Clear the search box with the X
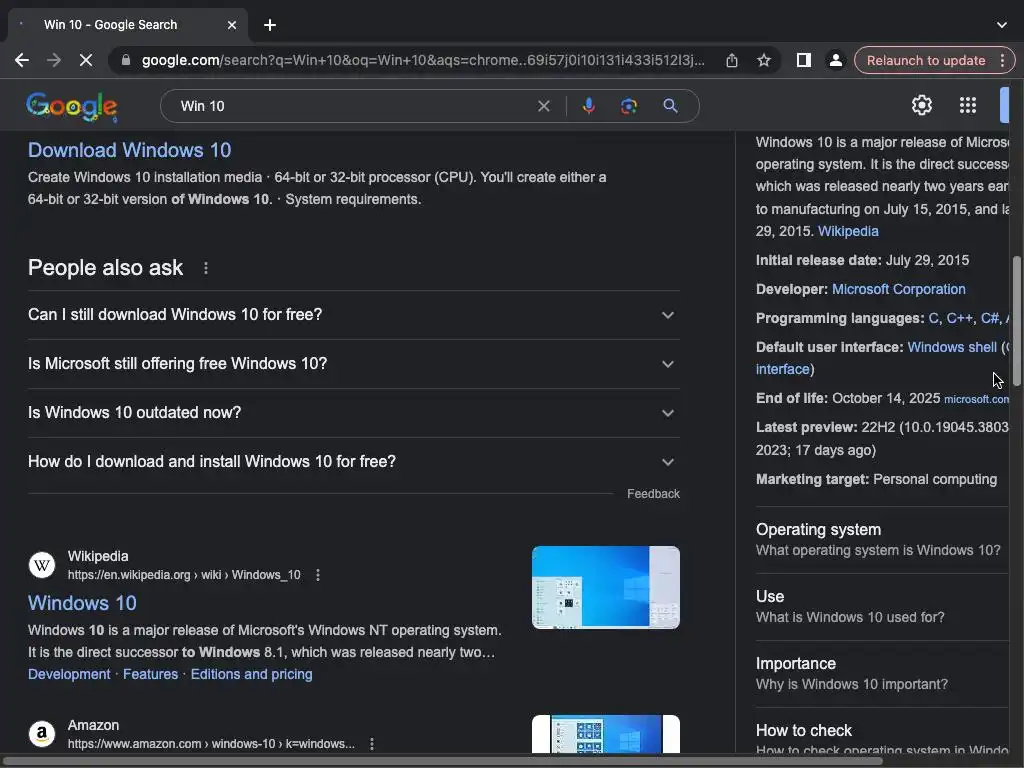This screenshot has height=768, width=1024. pos(543,106)
